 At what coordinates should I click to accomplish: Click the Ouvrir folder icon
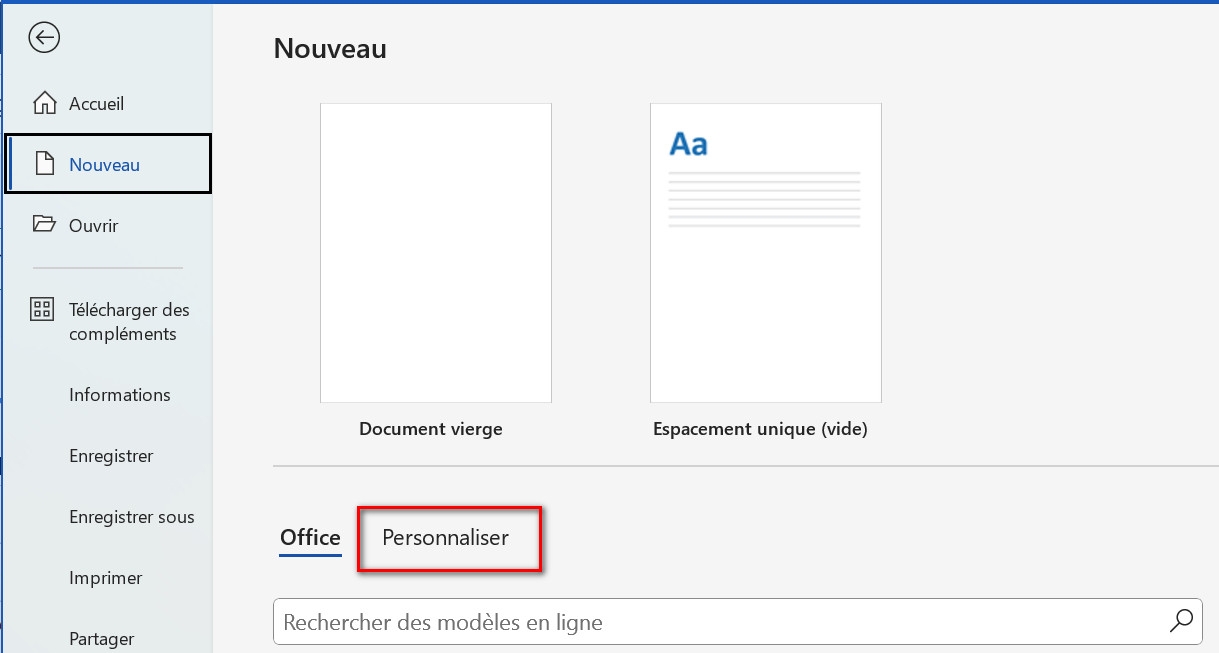(x=45, y=225)
